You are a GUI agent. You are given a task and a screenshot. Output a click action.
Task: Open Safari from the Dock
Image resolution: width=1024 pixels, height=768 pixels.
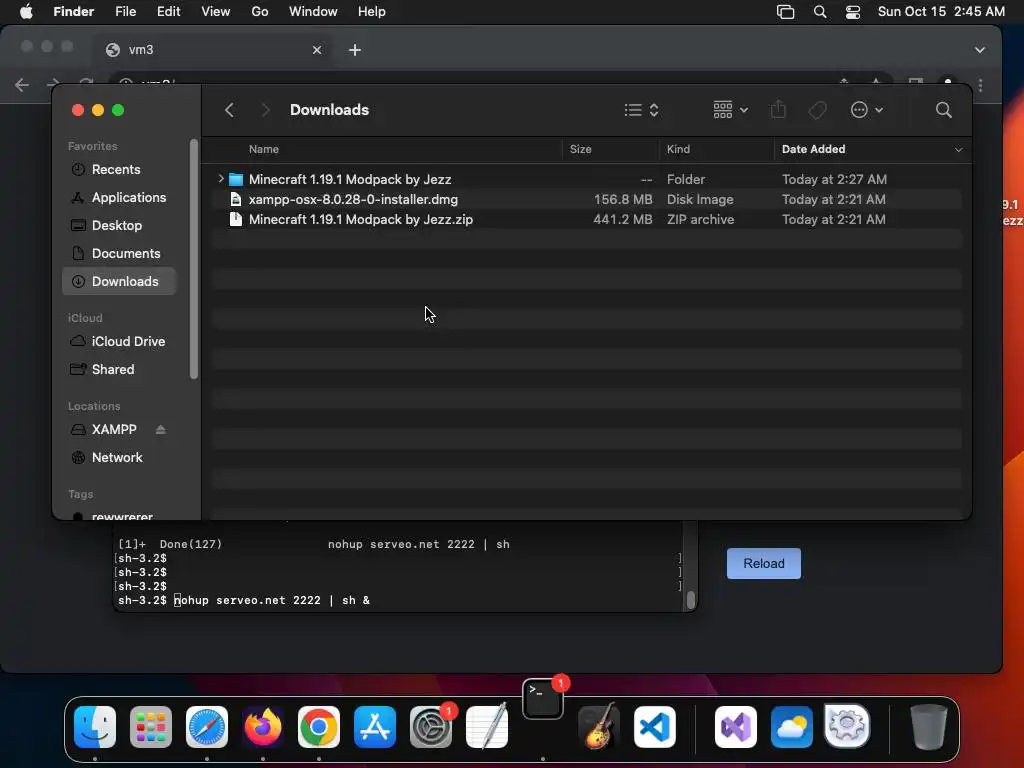coord(207,727)
